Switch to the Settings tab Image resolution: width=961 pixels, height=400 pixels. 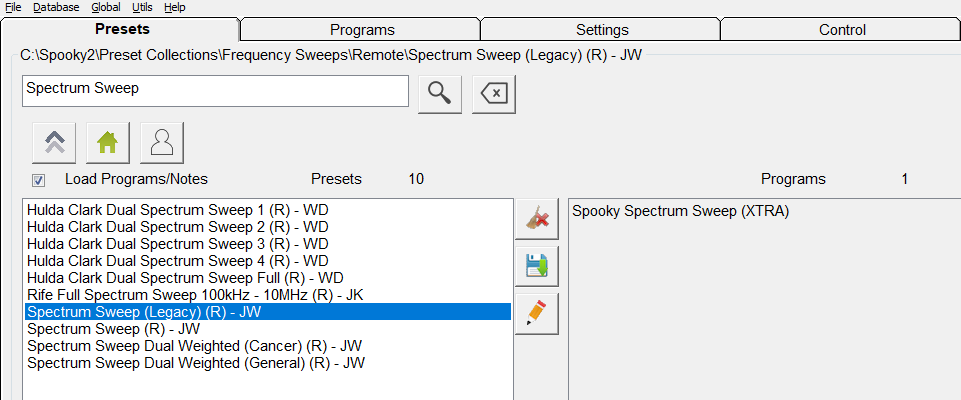(602, 30)
